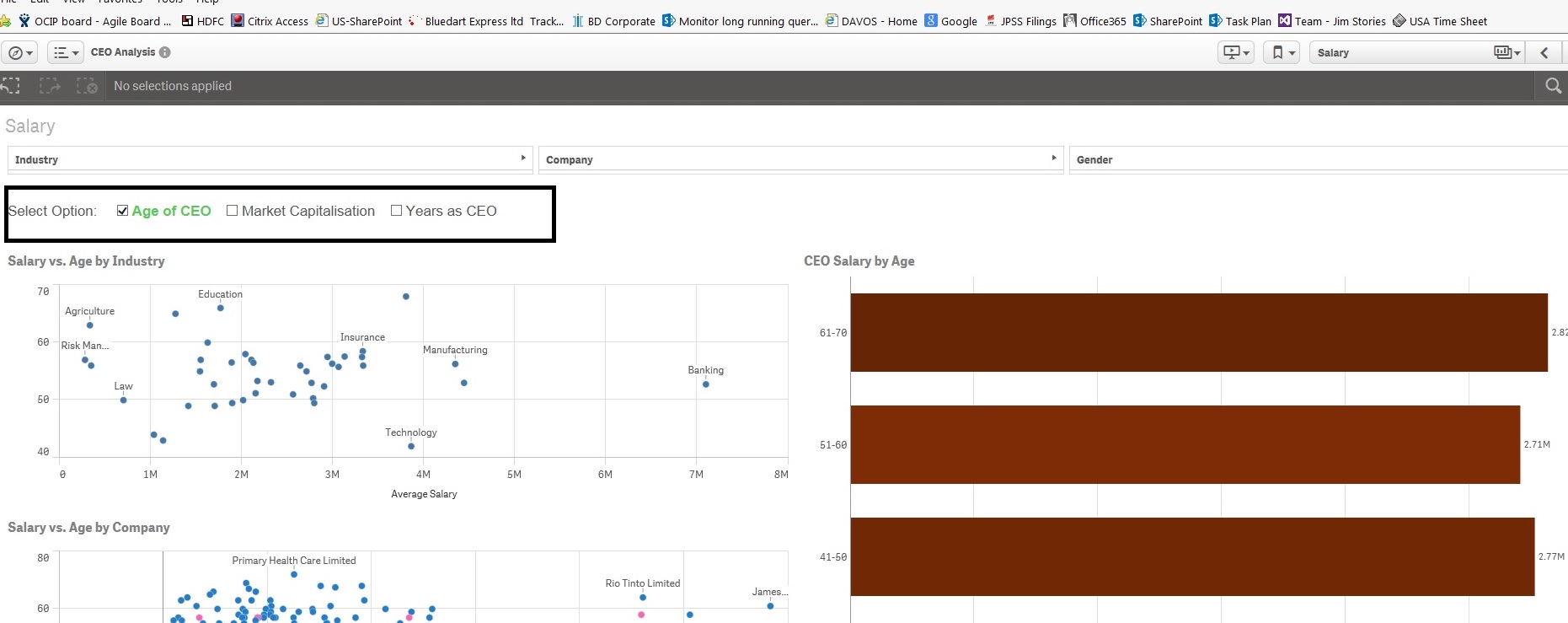
Task: Check the Market Capitalisation checkbox
Action: coord(232,211)
